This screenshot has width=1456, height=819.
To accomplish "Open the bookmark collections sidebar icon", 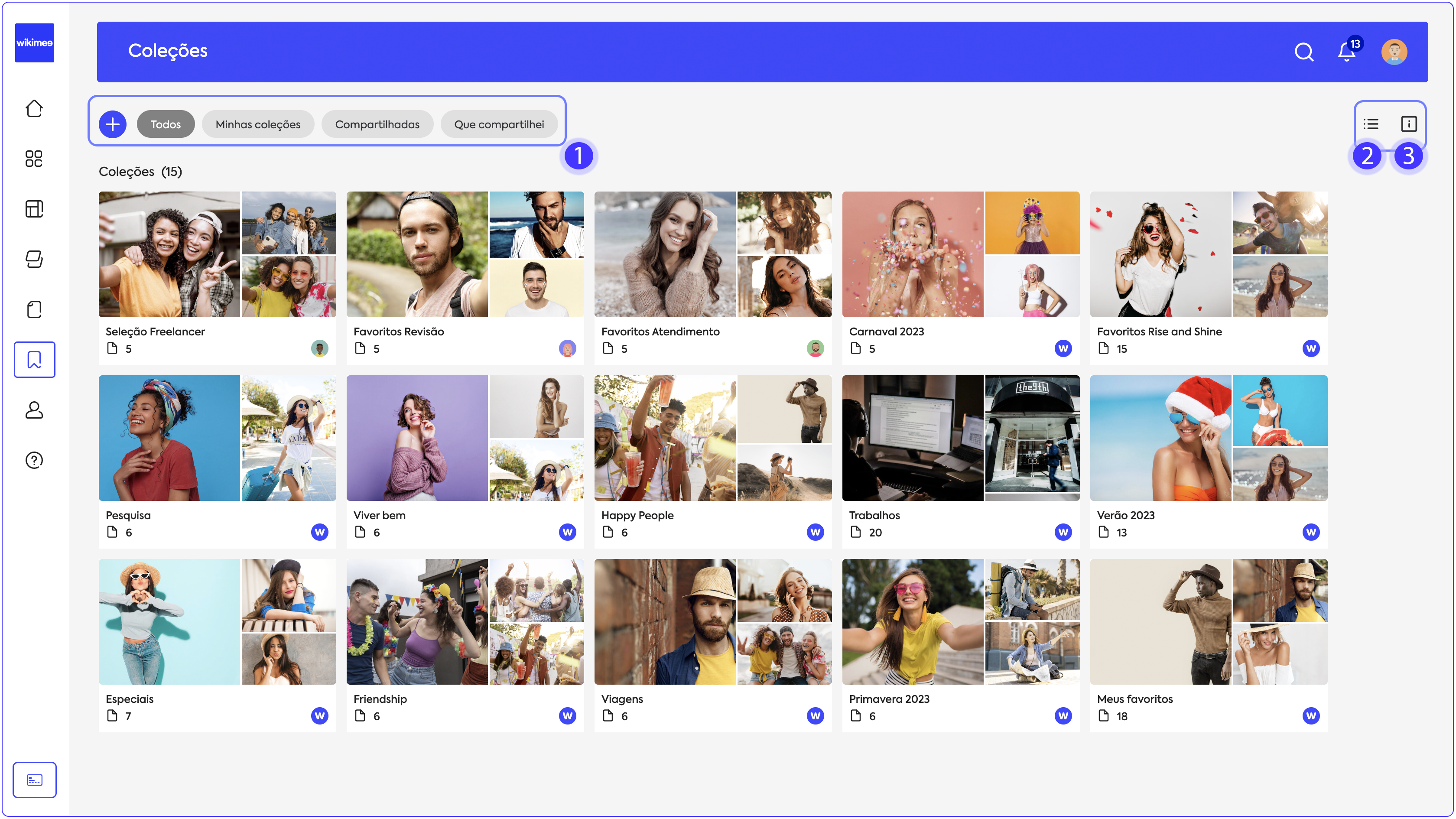I will click(35, 360).
